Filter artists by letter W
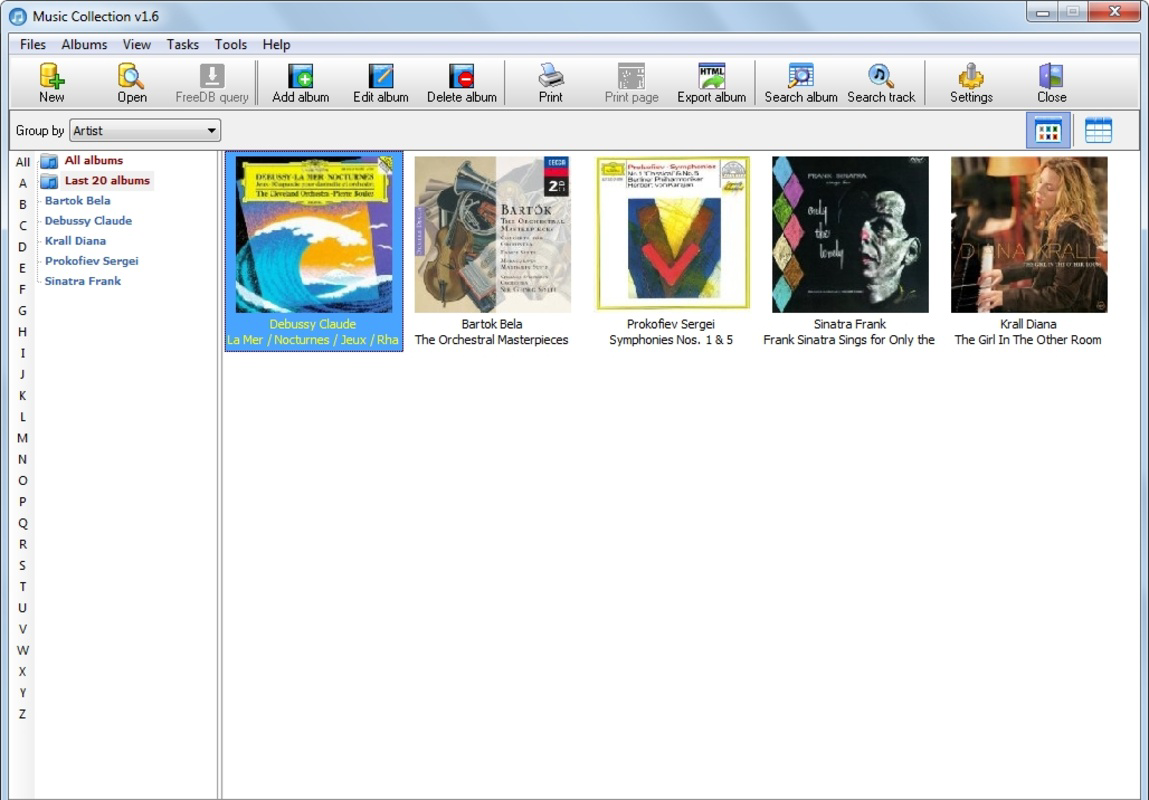Viewport: 1149px width, 800px height. [23, 651]
